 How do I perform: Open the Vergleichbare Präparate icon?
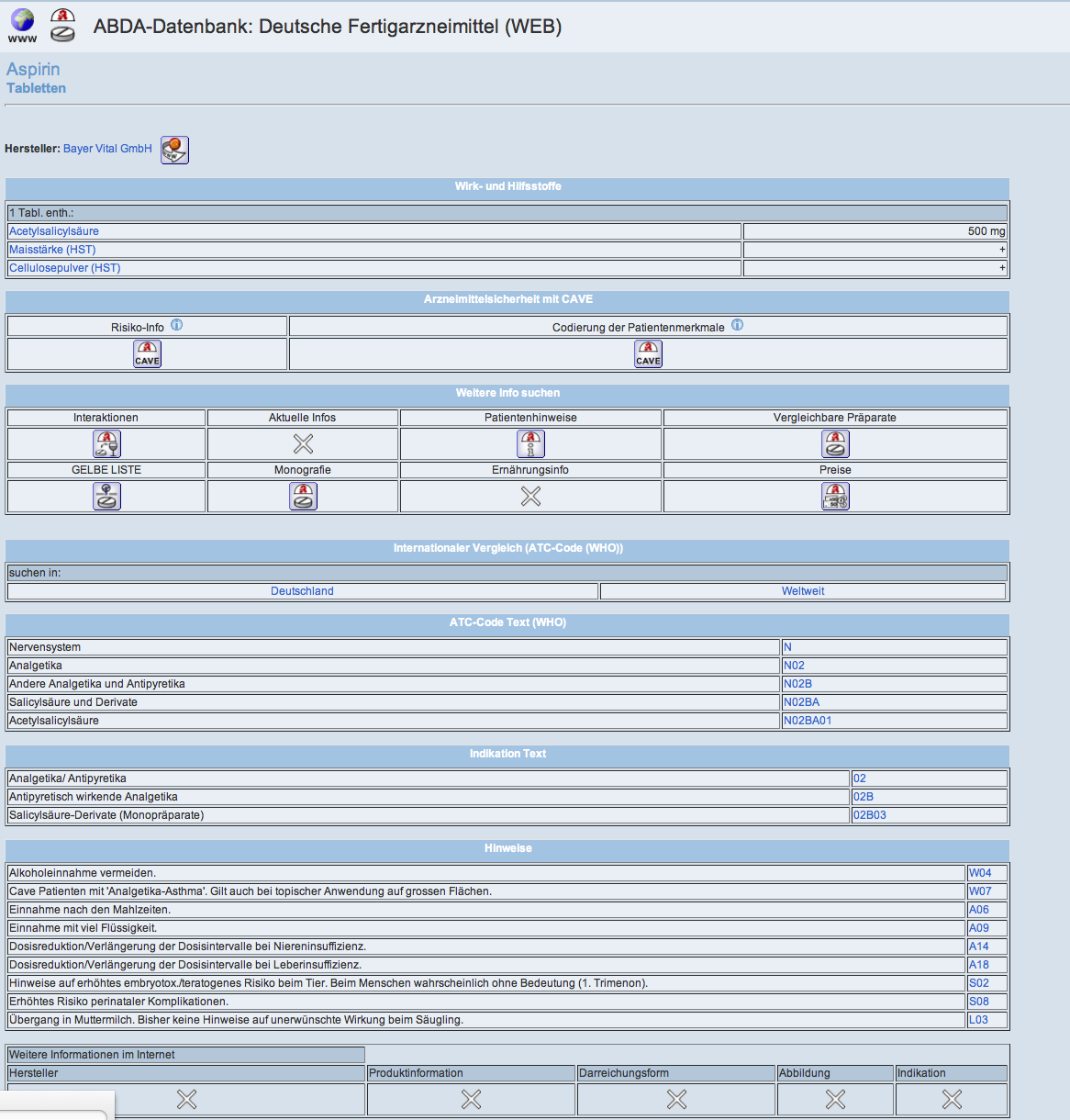click(x=835, y=444)
